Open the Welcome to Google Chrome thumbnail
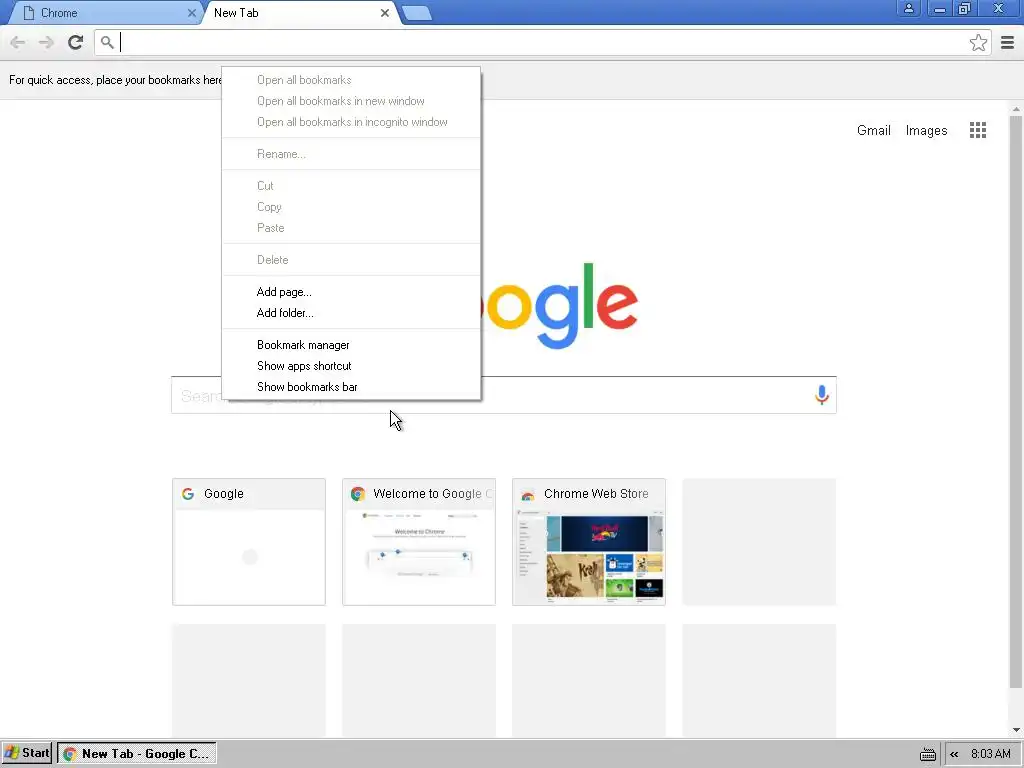Screen dimensions: 1024x768 coord(419,542)
